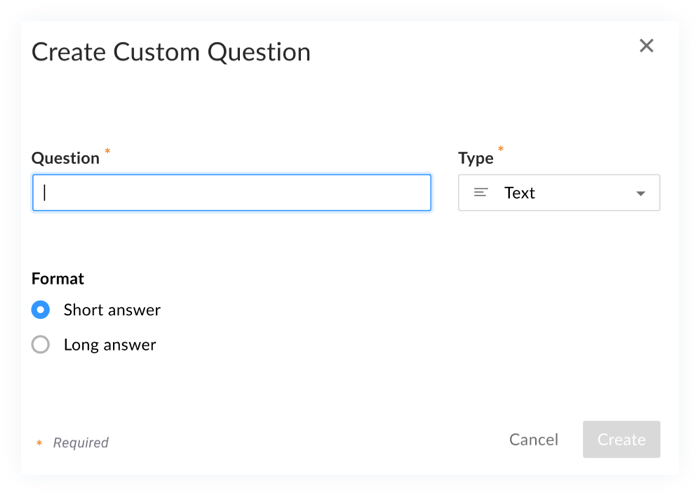Click the orange asterisk next to Type

click(501, 151)
